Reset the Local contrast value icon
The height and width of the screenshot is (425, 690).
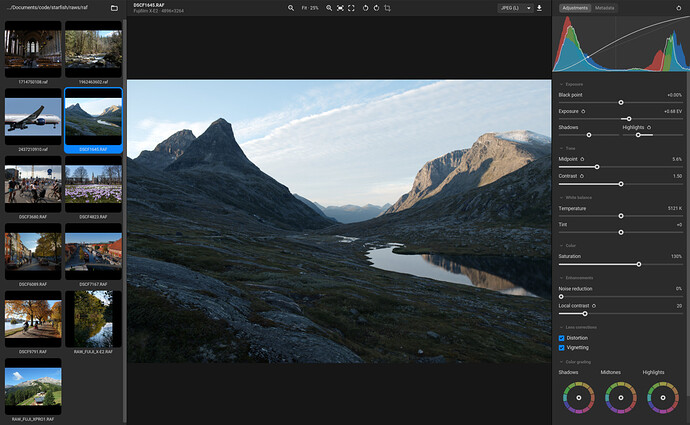[594, 306]
